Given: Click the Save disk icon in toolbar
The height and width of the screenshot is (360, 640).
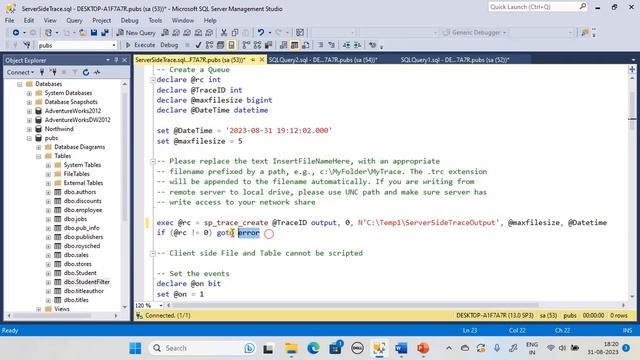Looking at the screenshot, I should tap(94, 33).
